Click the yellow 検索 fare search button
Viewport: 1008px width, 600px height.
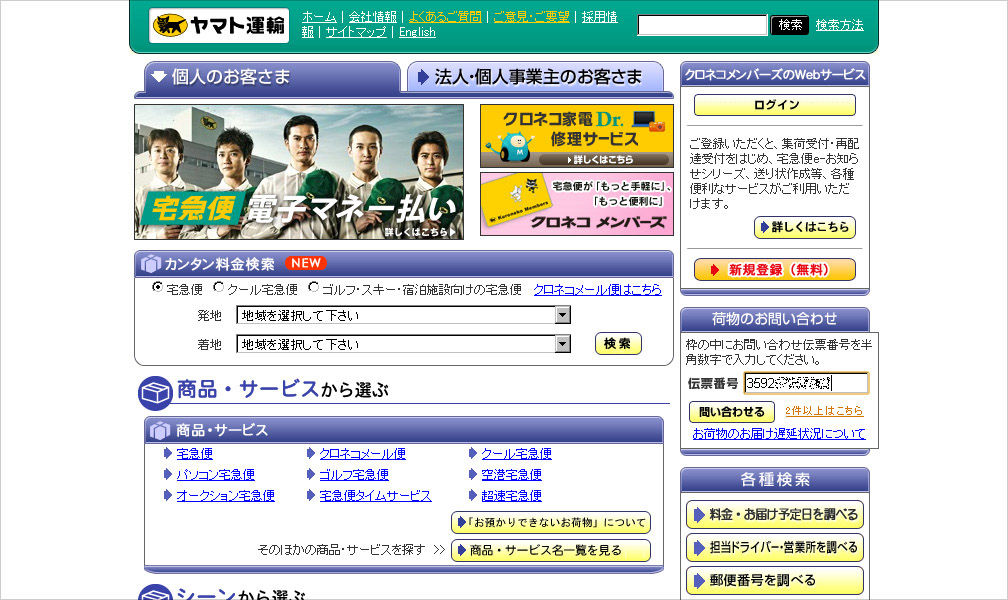coord(618,343)
